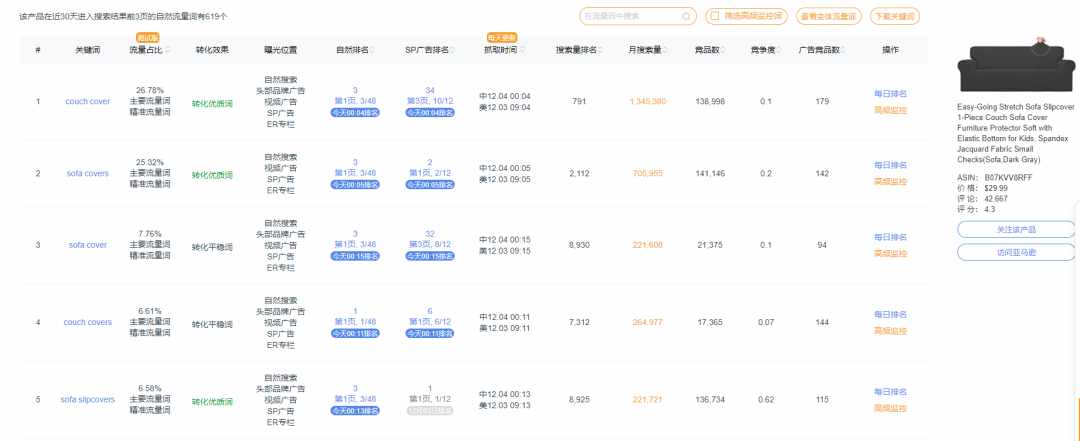Click SP ad rank 32 in sofa cover row
1080x441 pixels.
430,234
